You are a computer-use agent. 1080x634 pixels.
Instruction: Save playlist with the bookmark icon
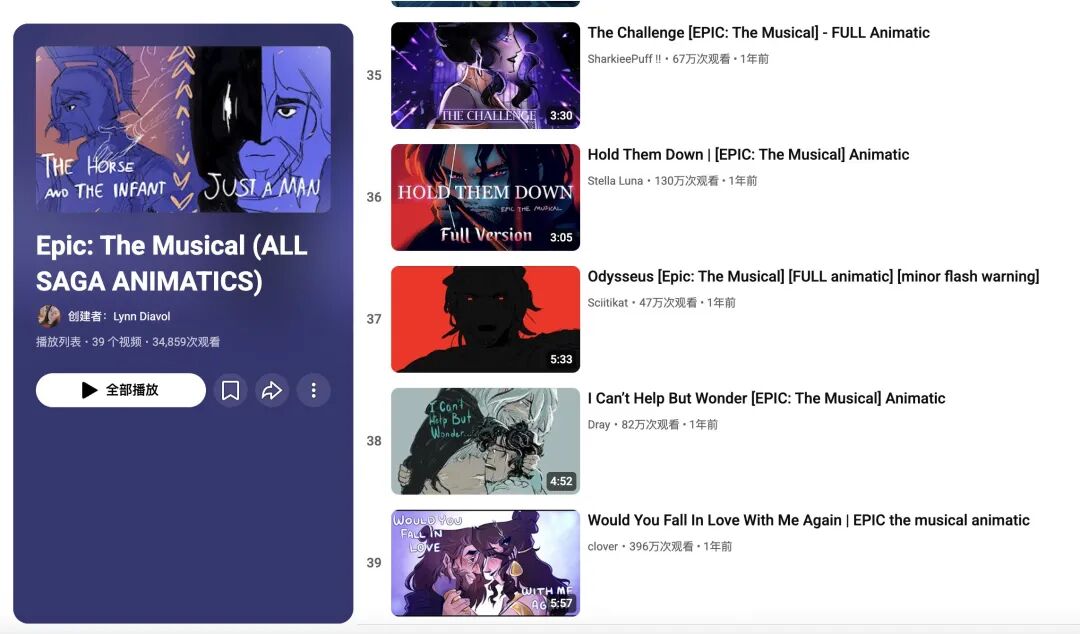pos(230,390)
